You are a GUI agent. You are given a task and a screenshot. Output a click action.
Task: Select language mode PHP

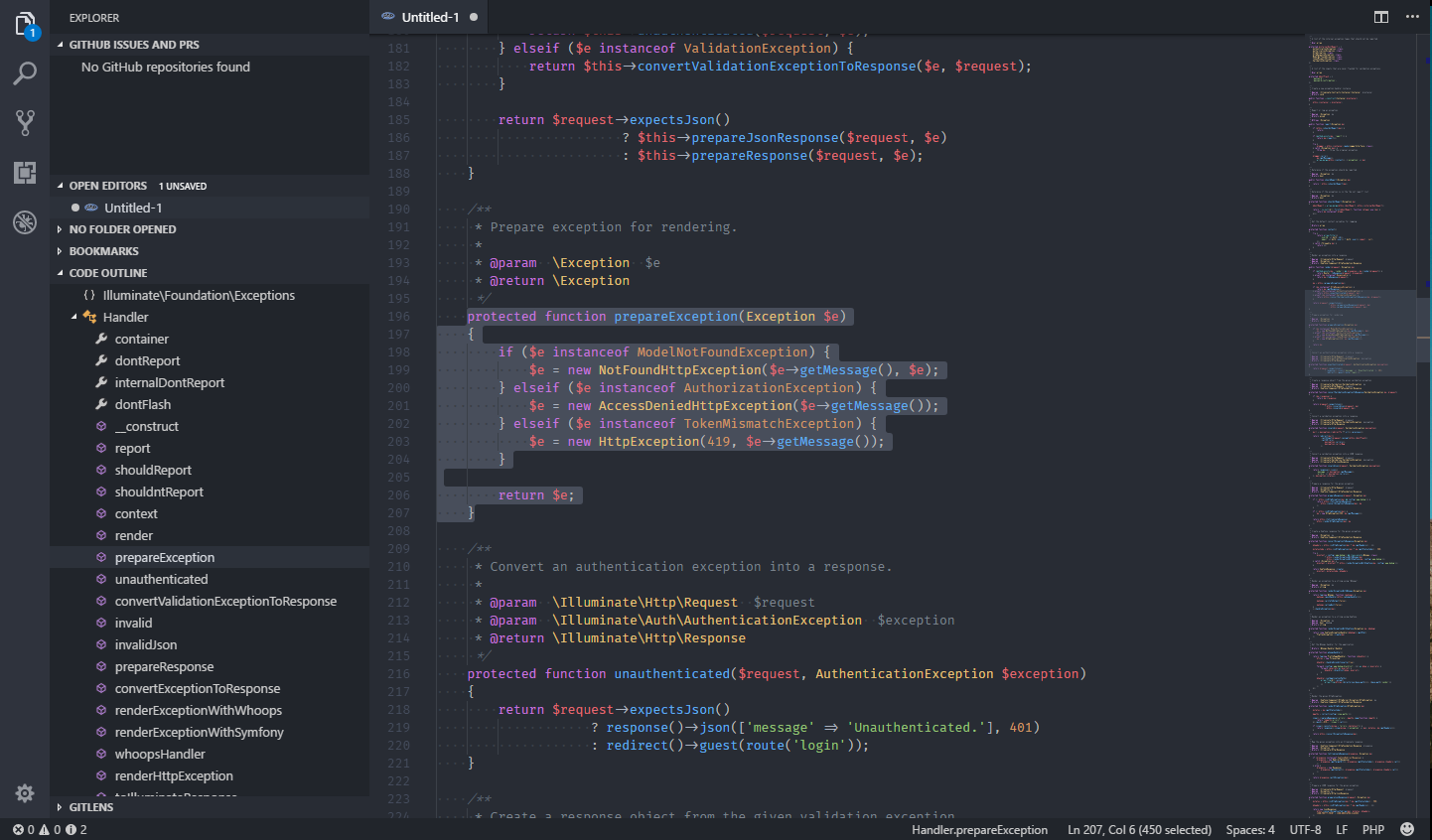click(x=1373, y=829)
